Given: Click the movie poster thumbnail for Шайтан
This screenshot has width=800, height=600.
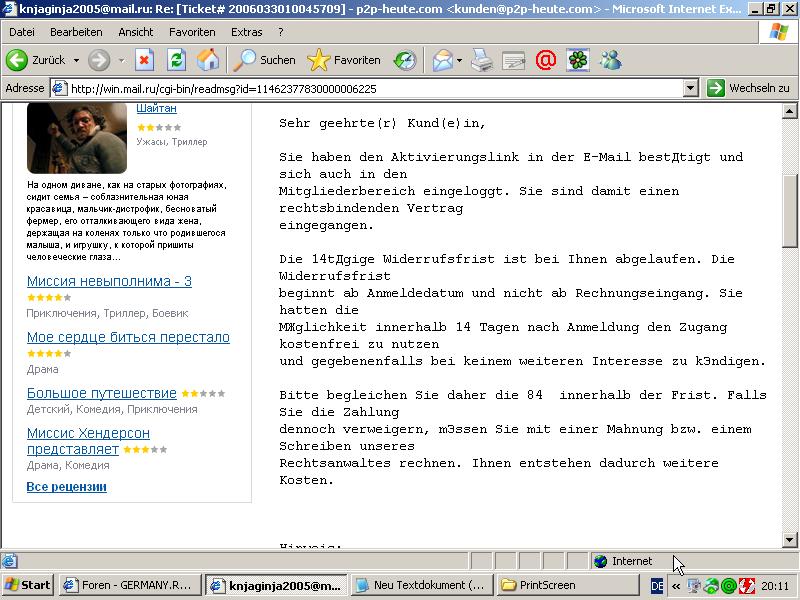Looking at the screenshot, I should pos(62,137).
